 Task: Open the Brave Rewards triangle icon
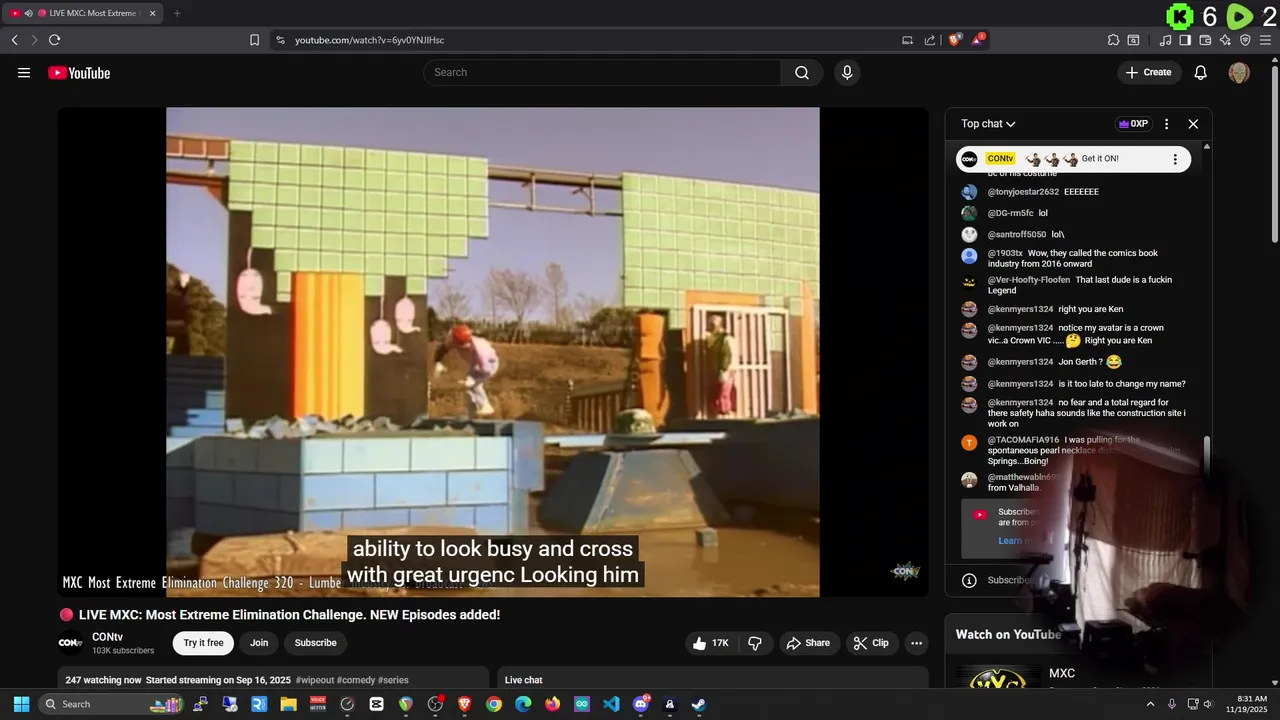coord(978,40)
